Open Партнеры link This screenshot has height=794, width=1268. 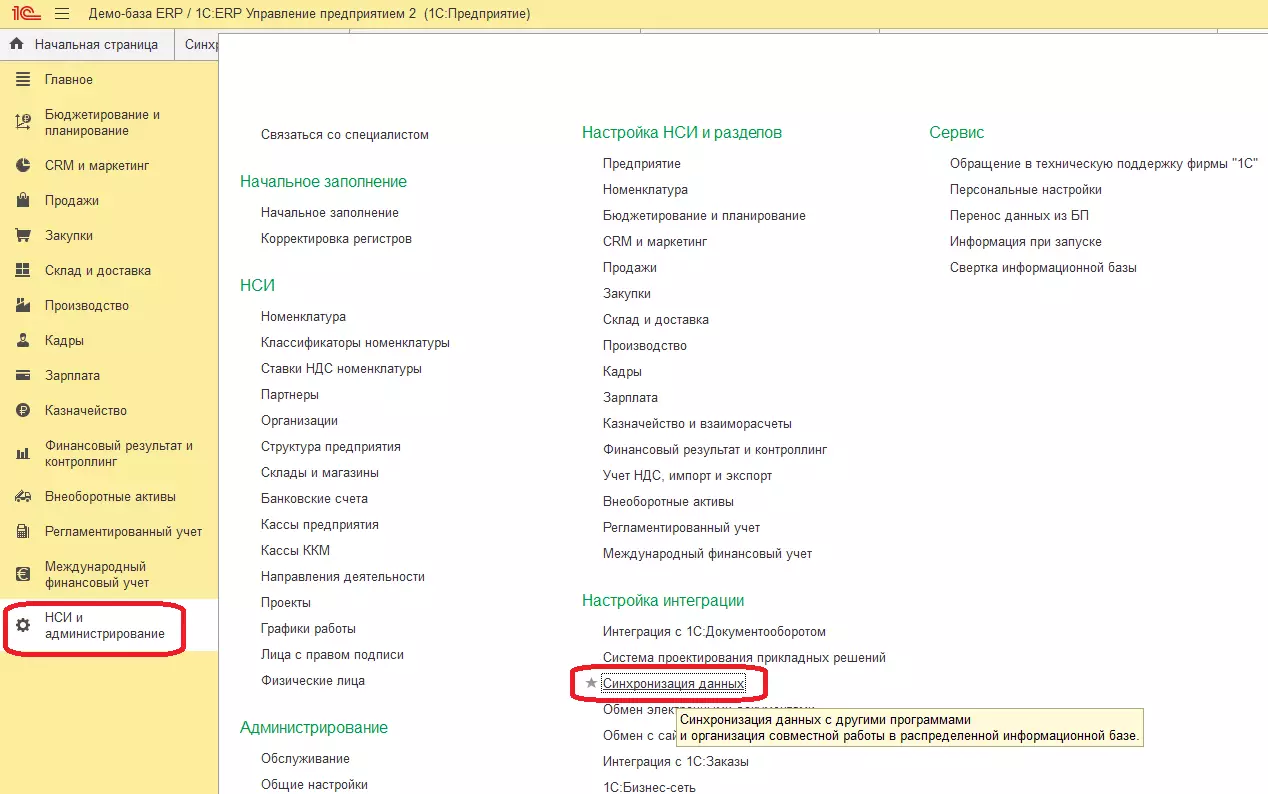(290, 395)
